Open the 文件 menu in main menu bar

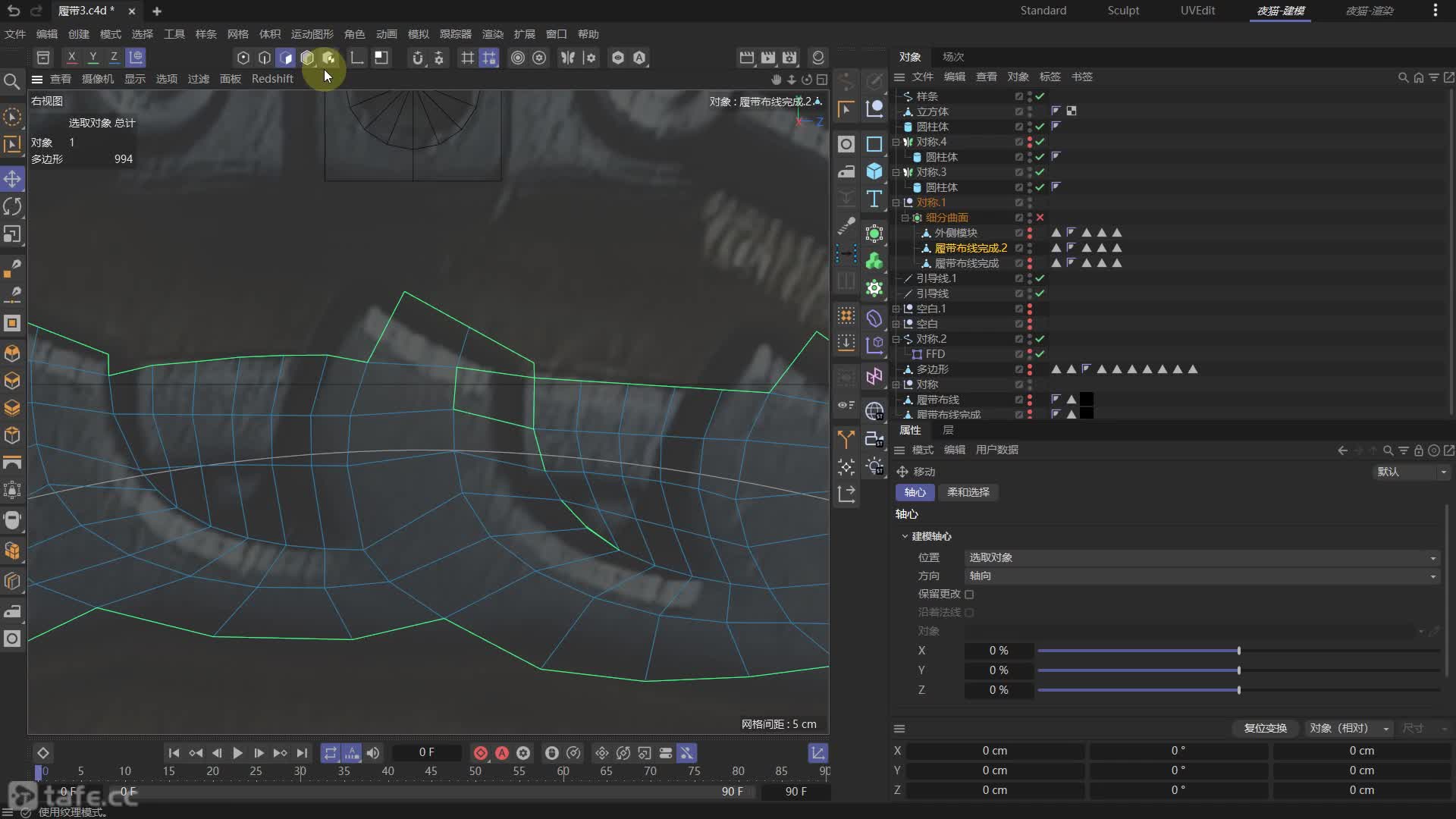pos(15,34)
